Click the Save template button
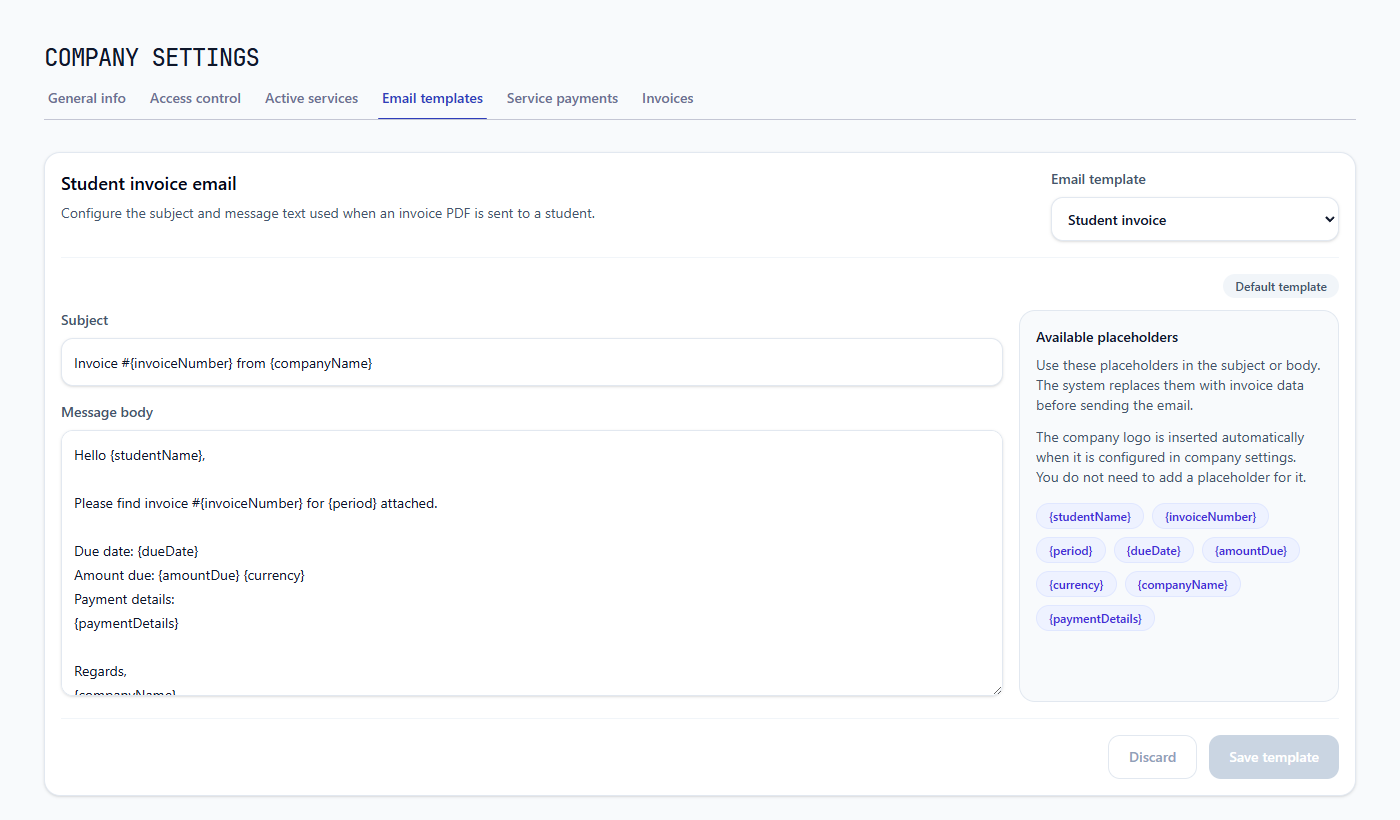The image size is (1400, 820). click(x=1273, y=757)
